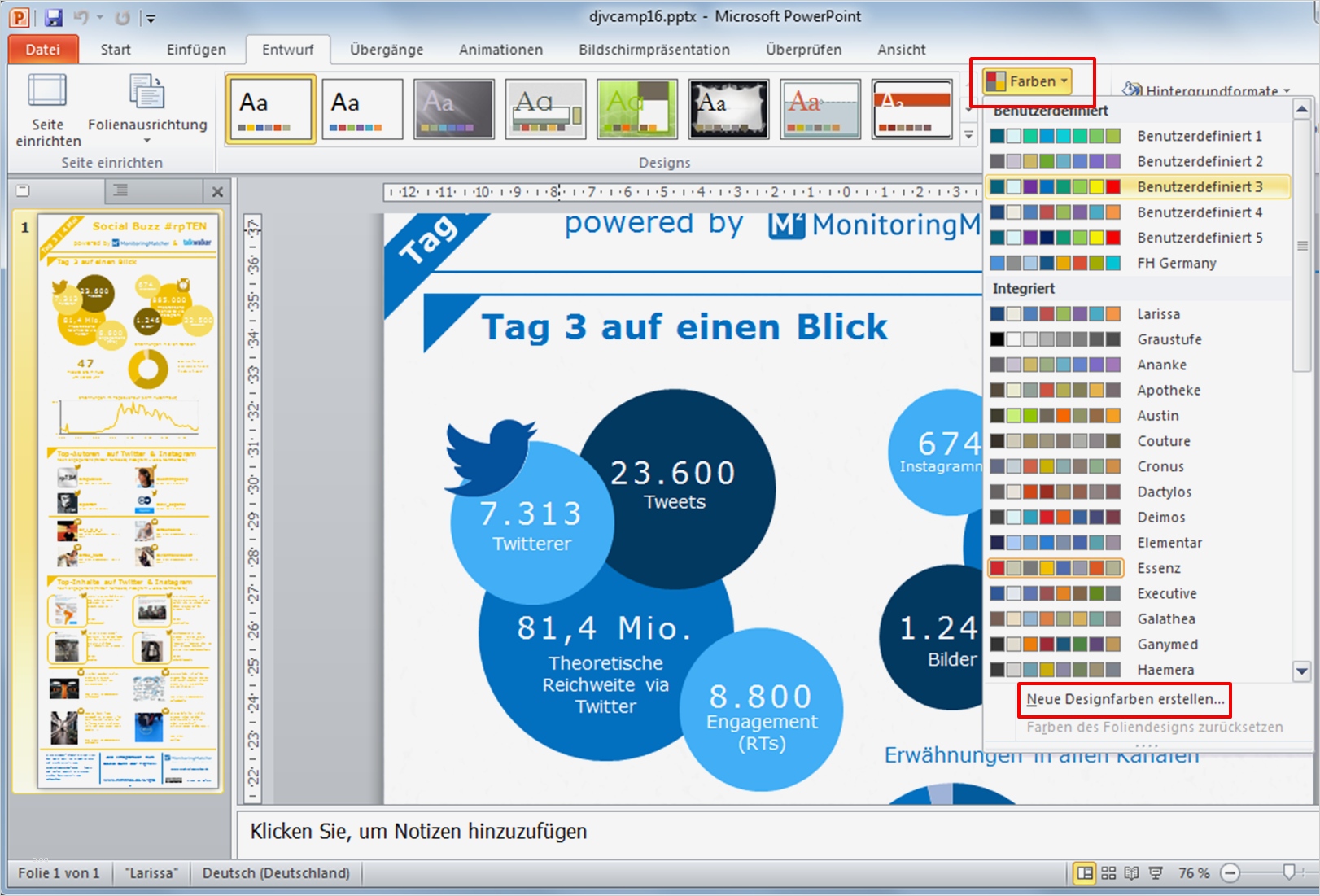This screenshot has width=1320, height=896.
Task: Switch to Normal view from status bar
Action: click(1085, 873)
